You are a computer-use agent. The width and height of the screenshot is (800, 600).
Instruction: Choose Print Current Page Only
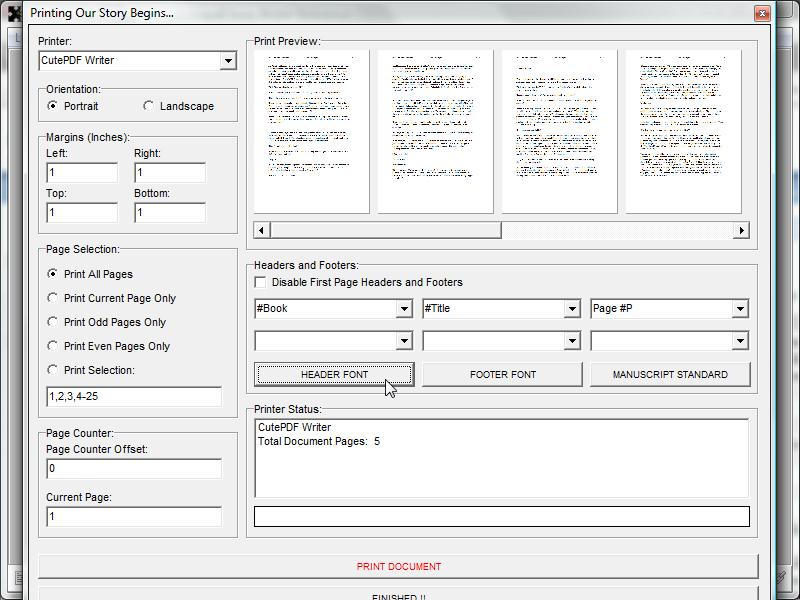[x=53, y=298]
